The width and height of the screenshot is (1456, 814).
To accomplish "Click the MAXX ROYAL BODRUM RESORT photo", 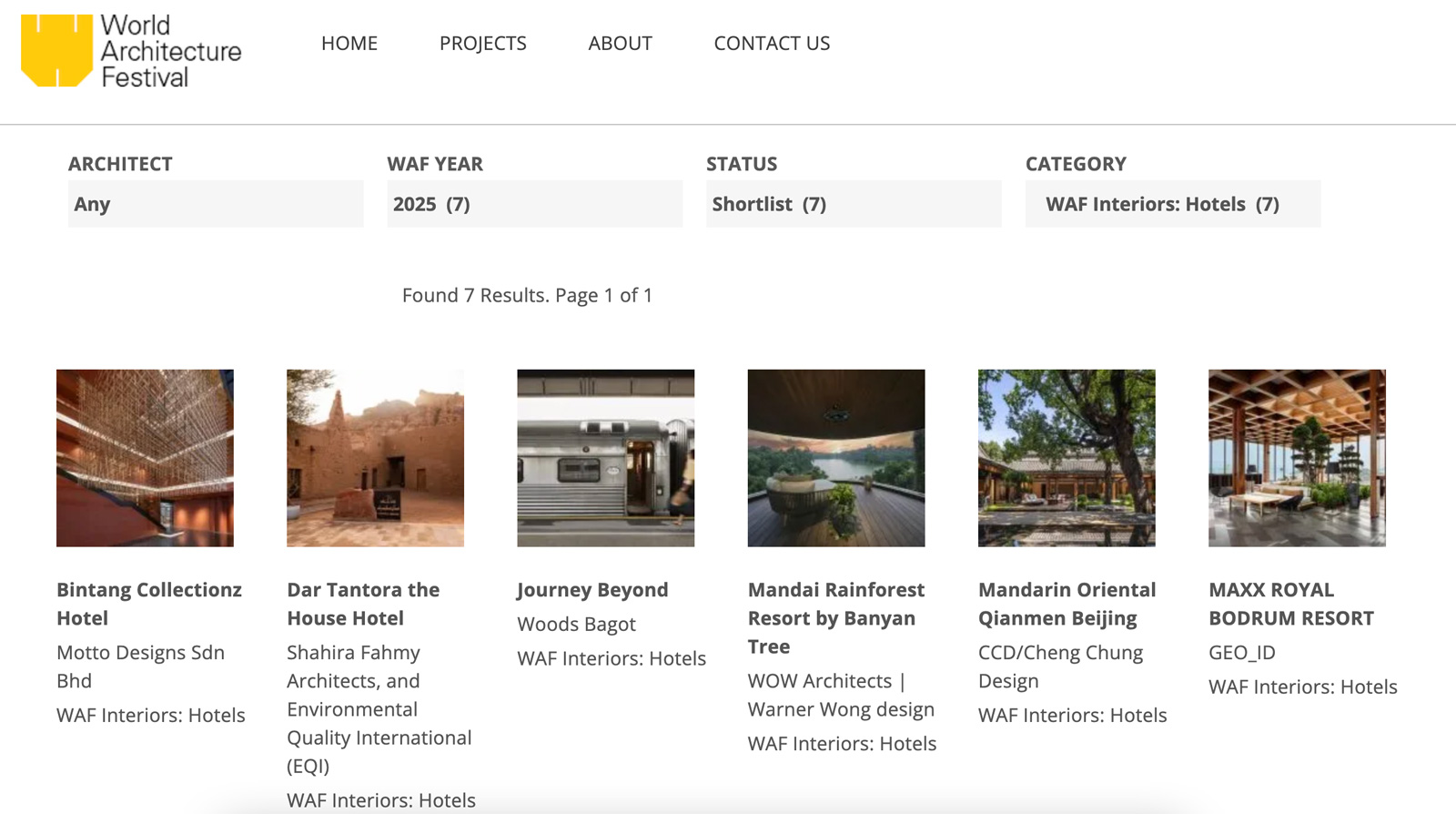I will pos(1297,458).
